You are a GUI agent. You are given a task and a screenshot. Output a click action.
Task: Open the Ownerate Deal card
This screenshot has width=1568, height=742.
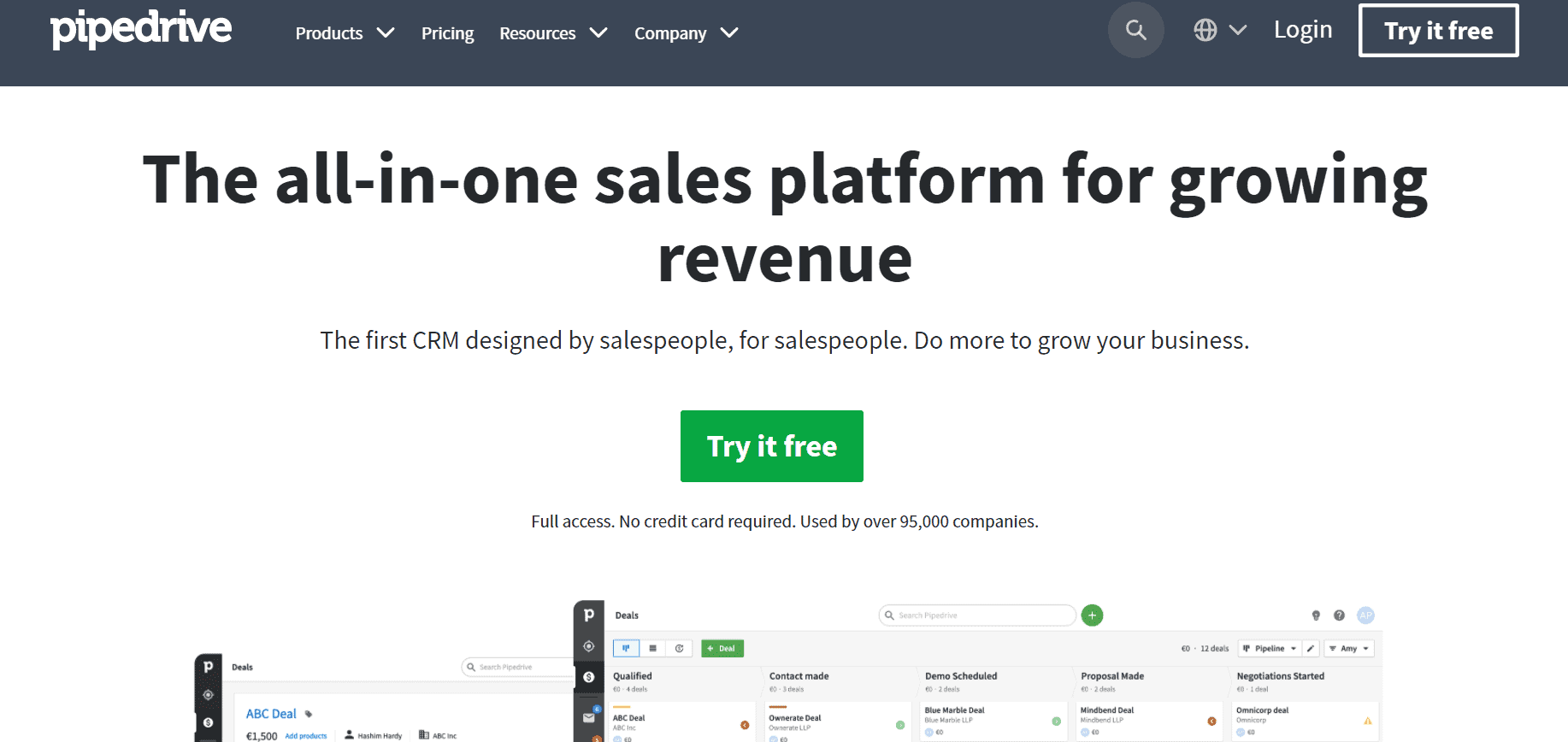pos(838,722)
